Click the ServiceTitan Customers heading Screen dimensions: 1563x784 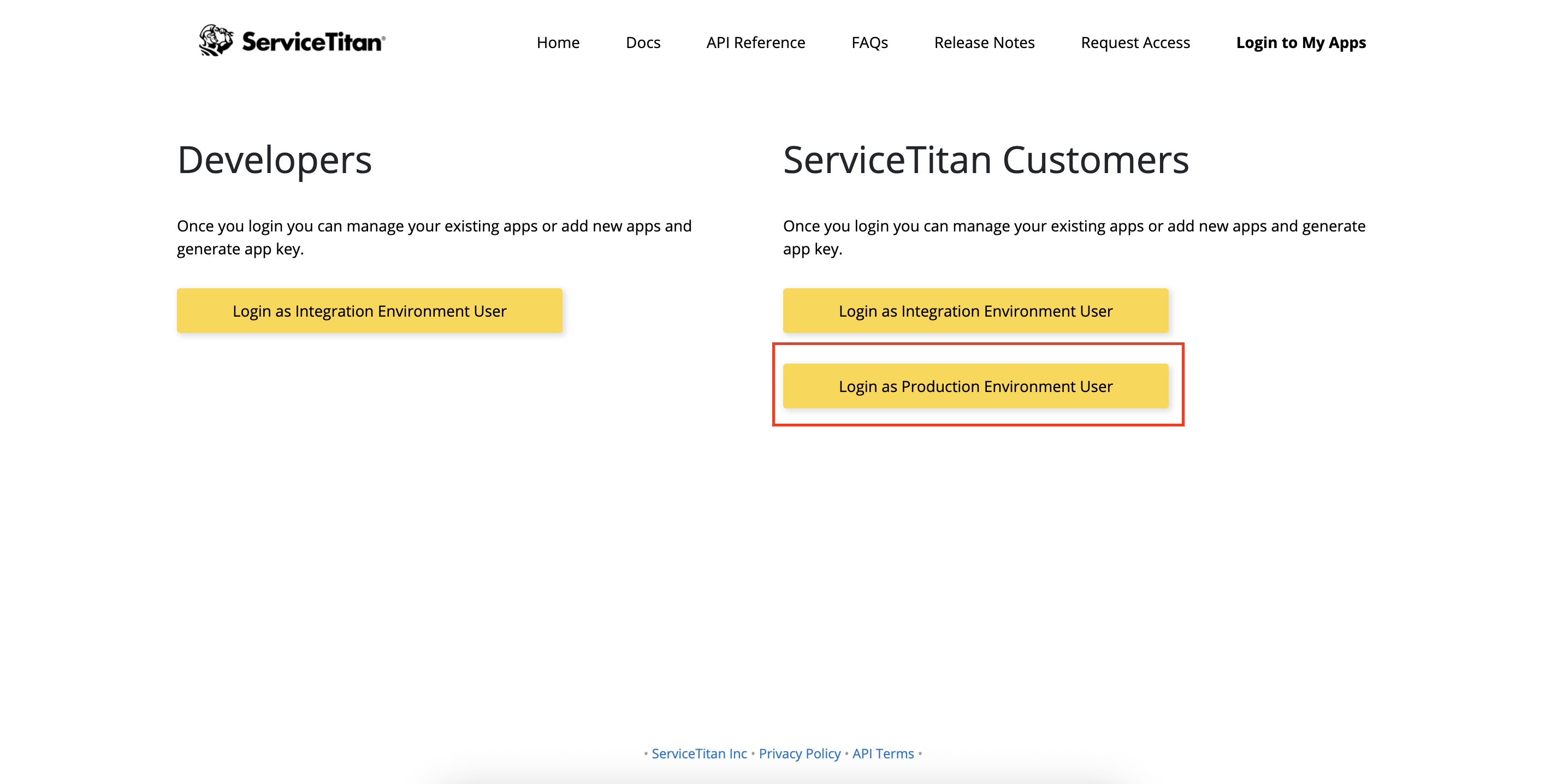pyautogui.click(x=986, y=160)
